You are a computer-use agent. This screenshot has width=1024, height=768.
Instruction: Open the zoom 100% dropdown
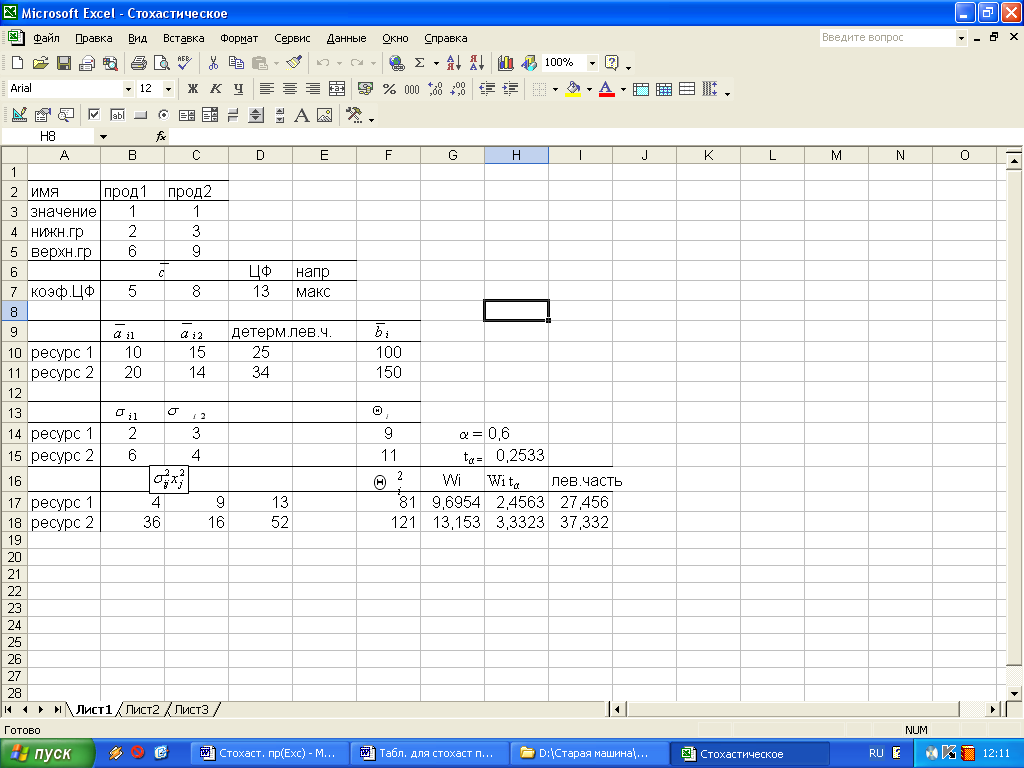click(x=592, y=63)
